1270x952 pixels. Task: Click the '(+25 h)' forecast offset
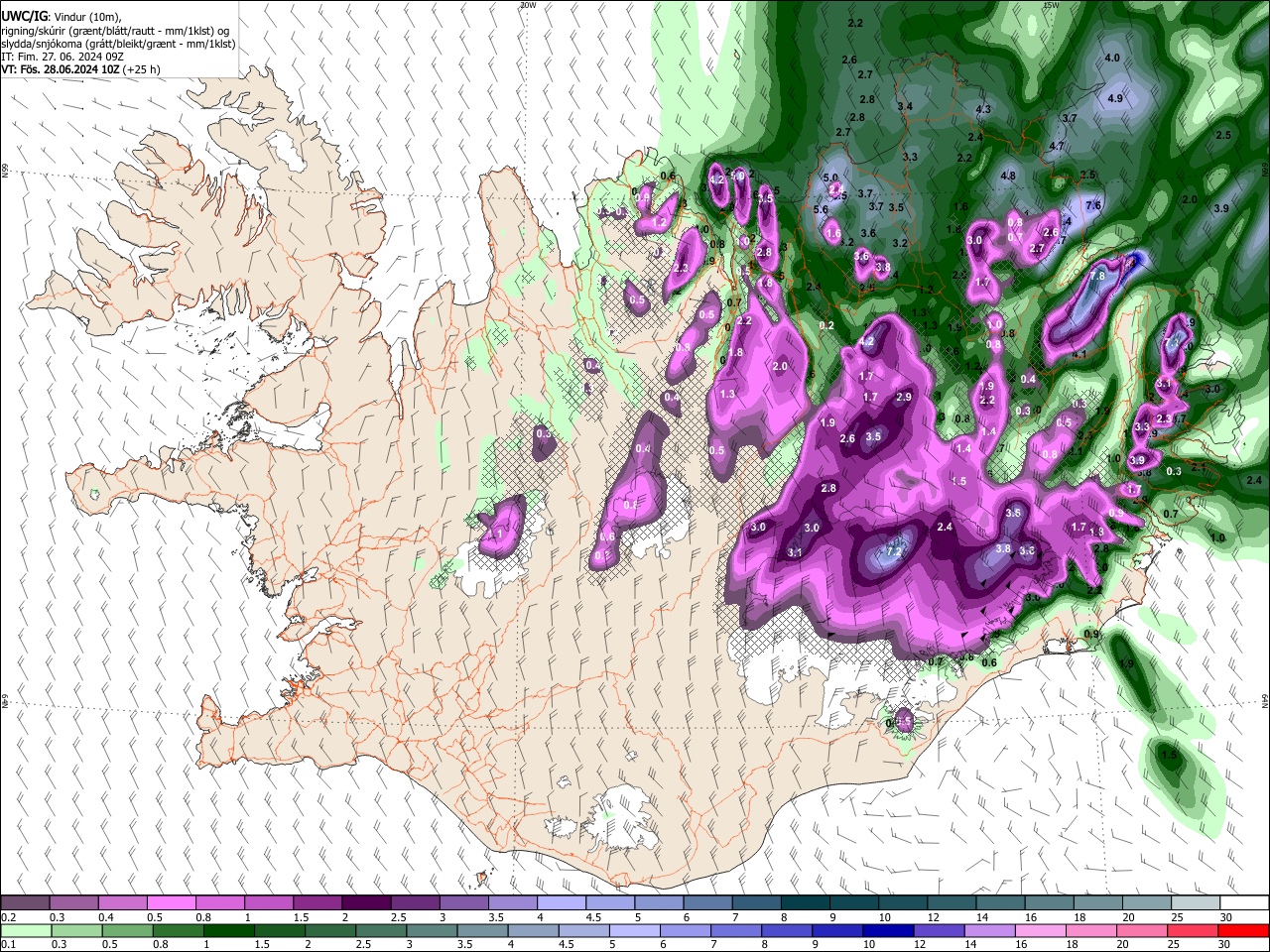coord(142,69)
